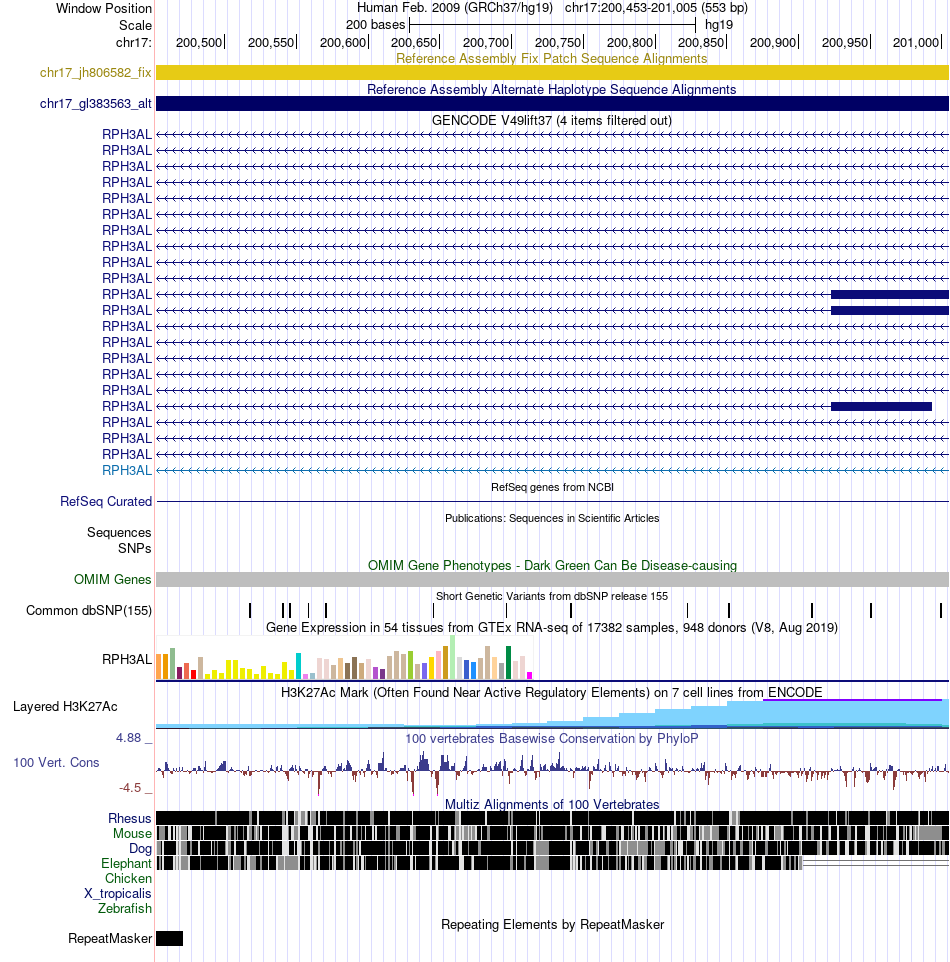This screenshot has height=962, width=950.
Task: Click the RepeatMasker track label
Action: [x=110, y=938]
